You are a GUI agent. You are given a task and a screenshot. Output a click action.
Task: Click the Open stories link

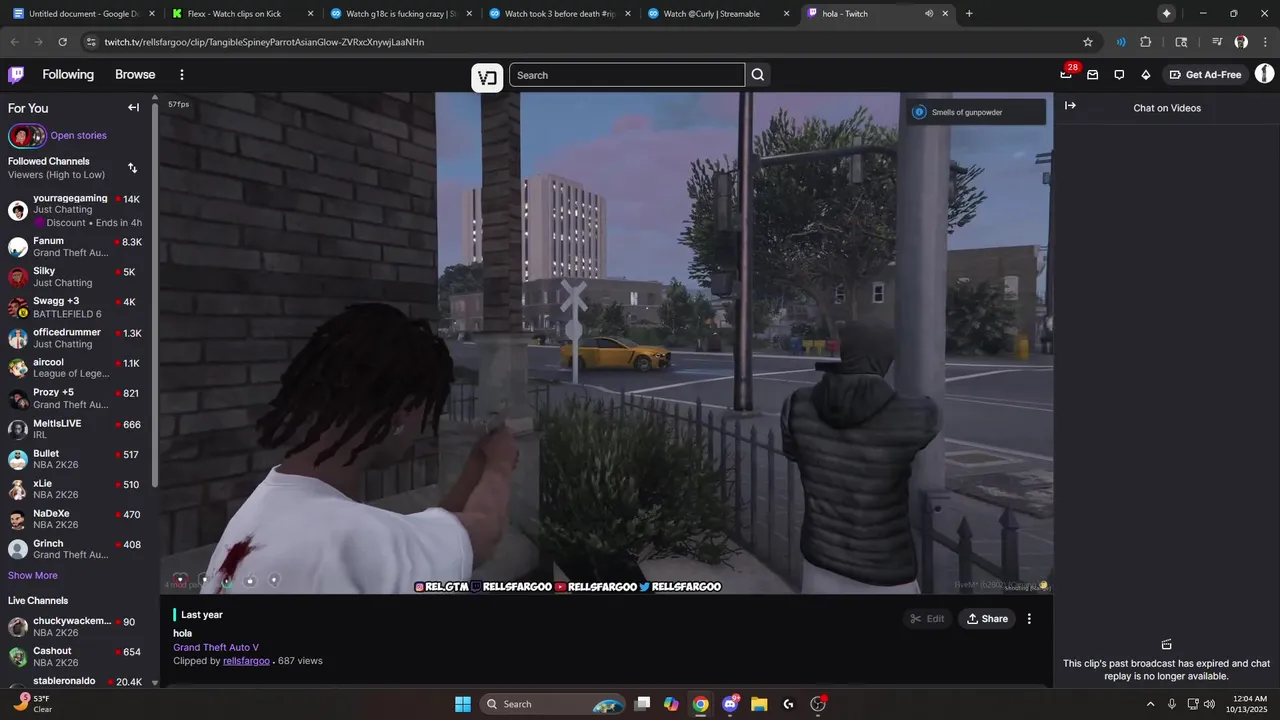pos(78,136)
